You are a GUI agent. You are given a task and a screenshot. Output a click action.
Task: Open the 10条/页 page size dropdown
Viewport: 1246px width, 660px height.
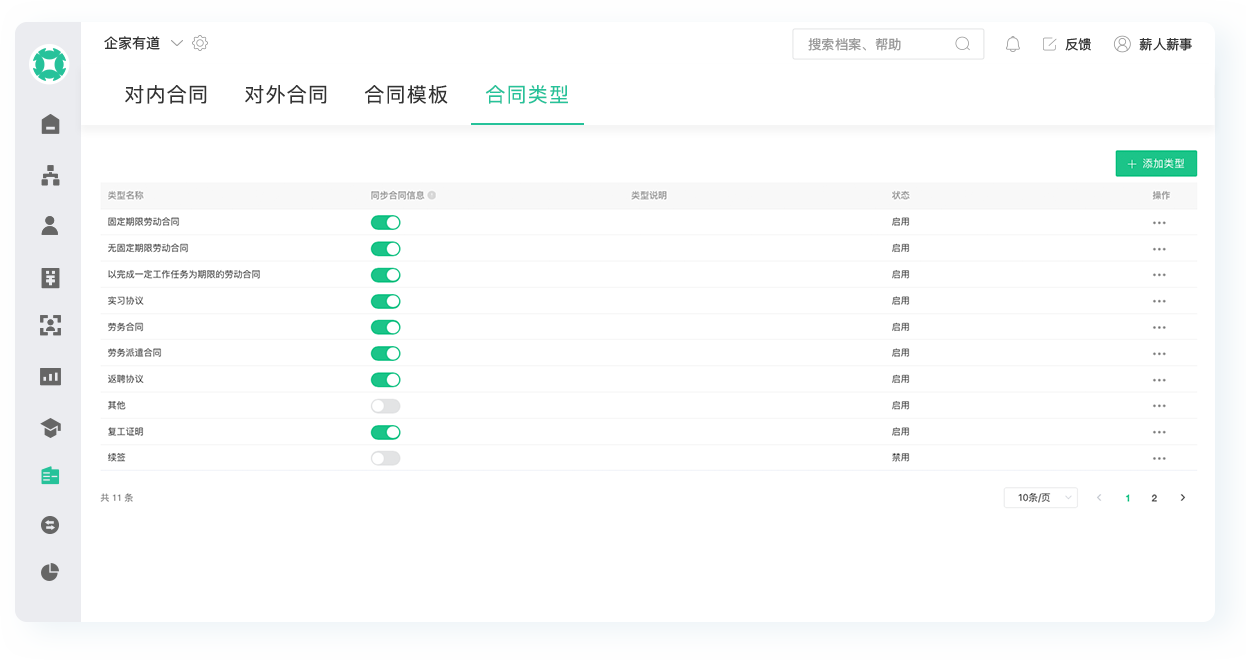click(1040, 497)
